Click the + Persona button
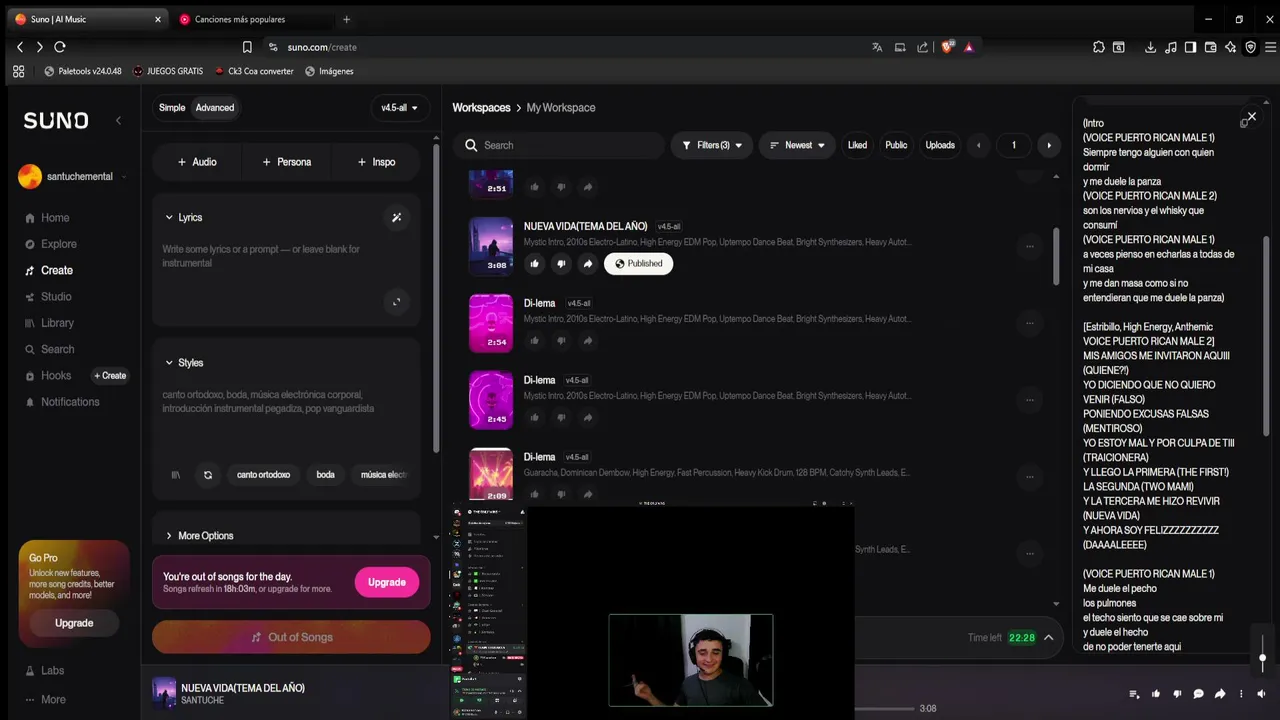 287,162
